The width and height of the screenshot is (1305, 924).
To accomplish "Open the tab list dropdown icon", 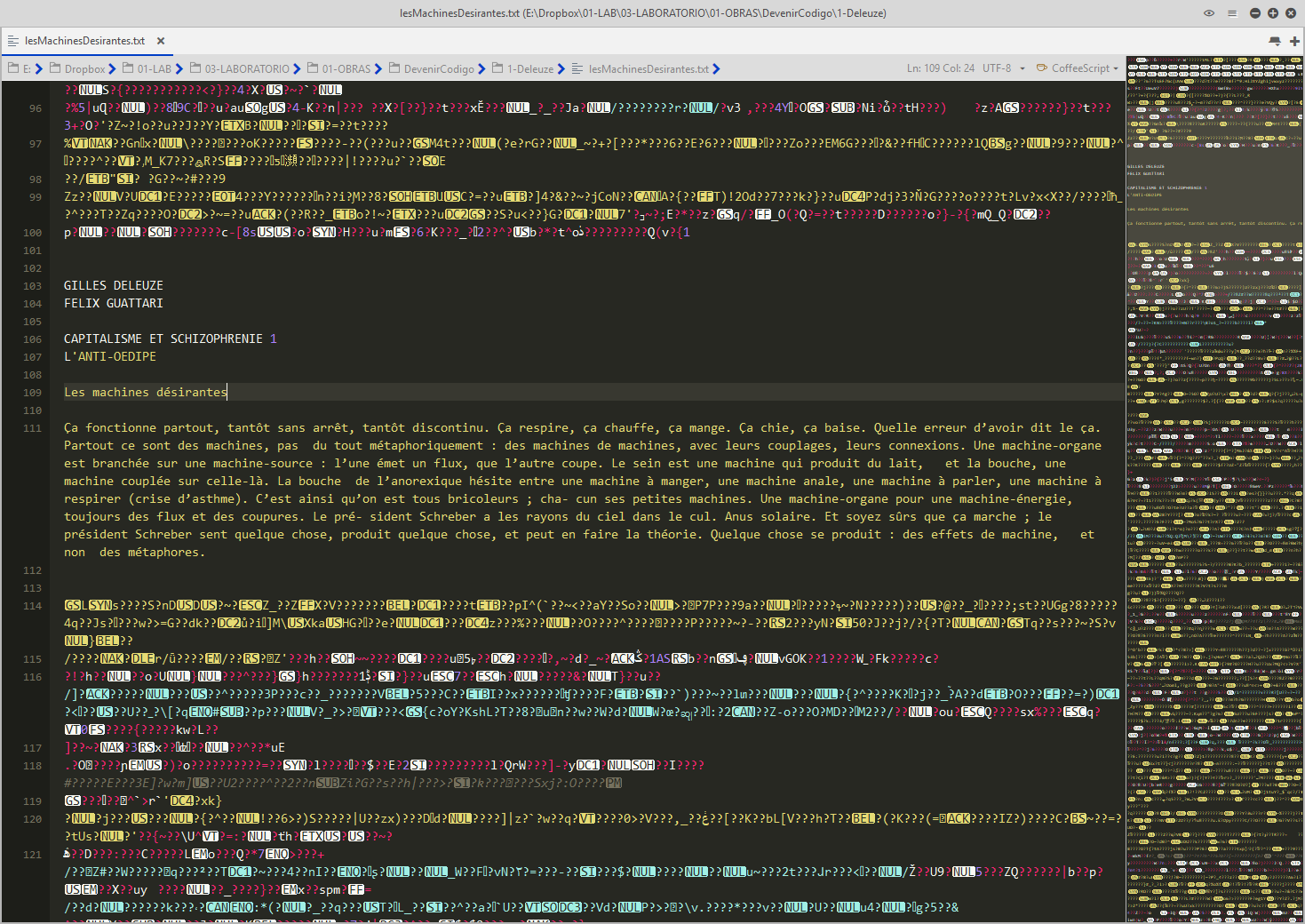I will pyautogui.click(x=1275, y=41).
